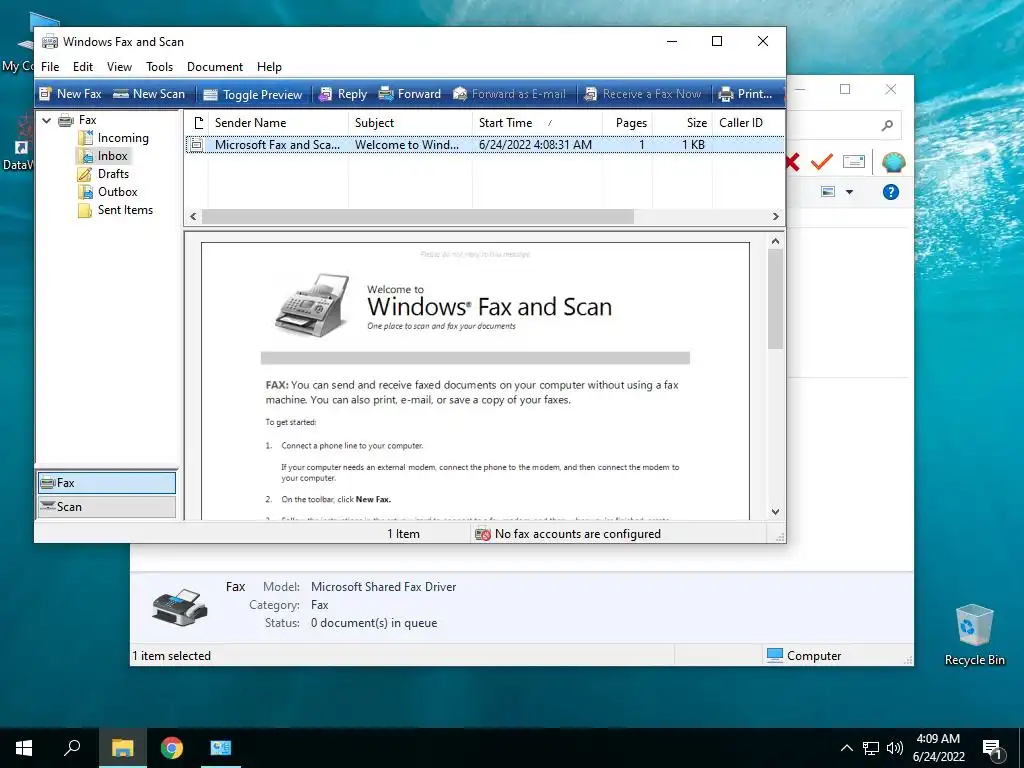The image size is (1024, 768).
Task: Open the view options dropdown arrow in background window
Action: tap(849, 192)
